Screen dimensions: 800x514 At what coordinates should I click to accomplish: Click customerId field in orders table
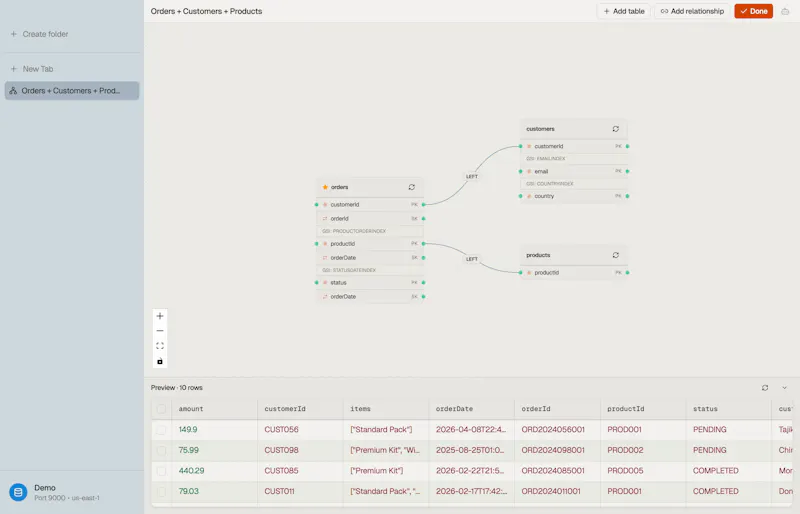pyautogui.click(x=370, y=205)
